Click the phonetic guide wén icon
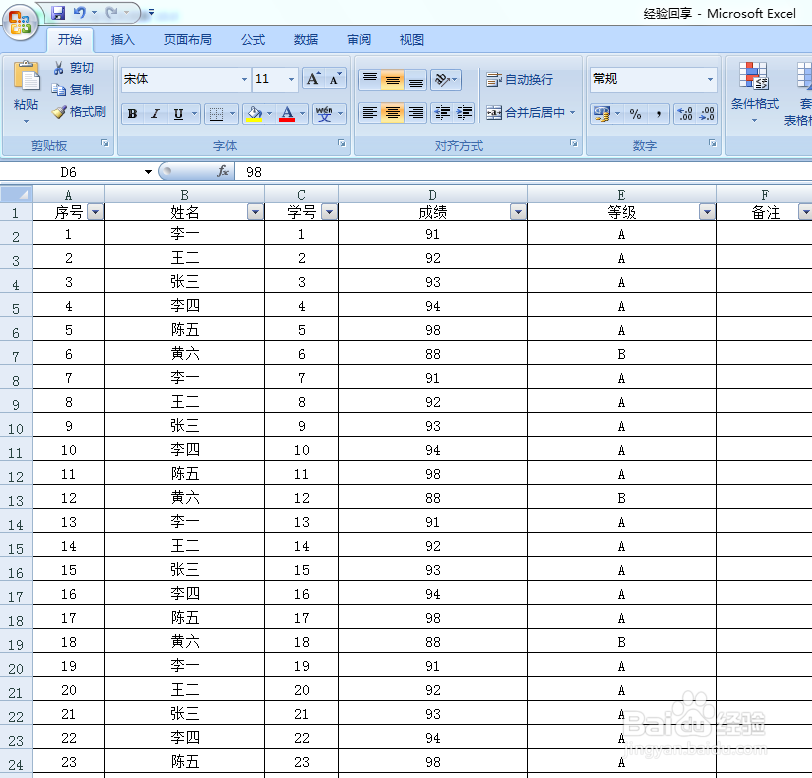 point(325,114)
